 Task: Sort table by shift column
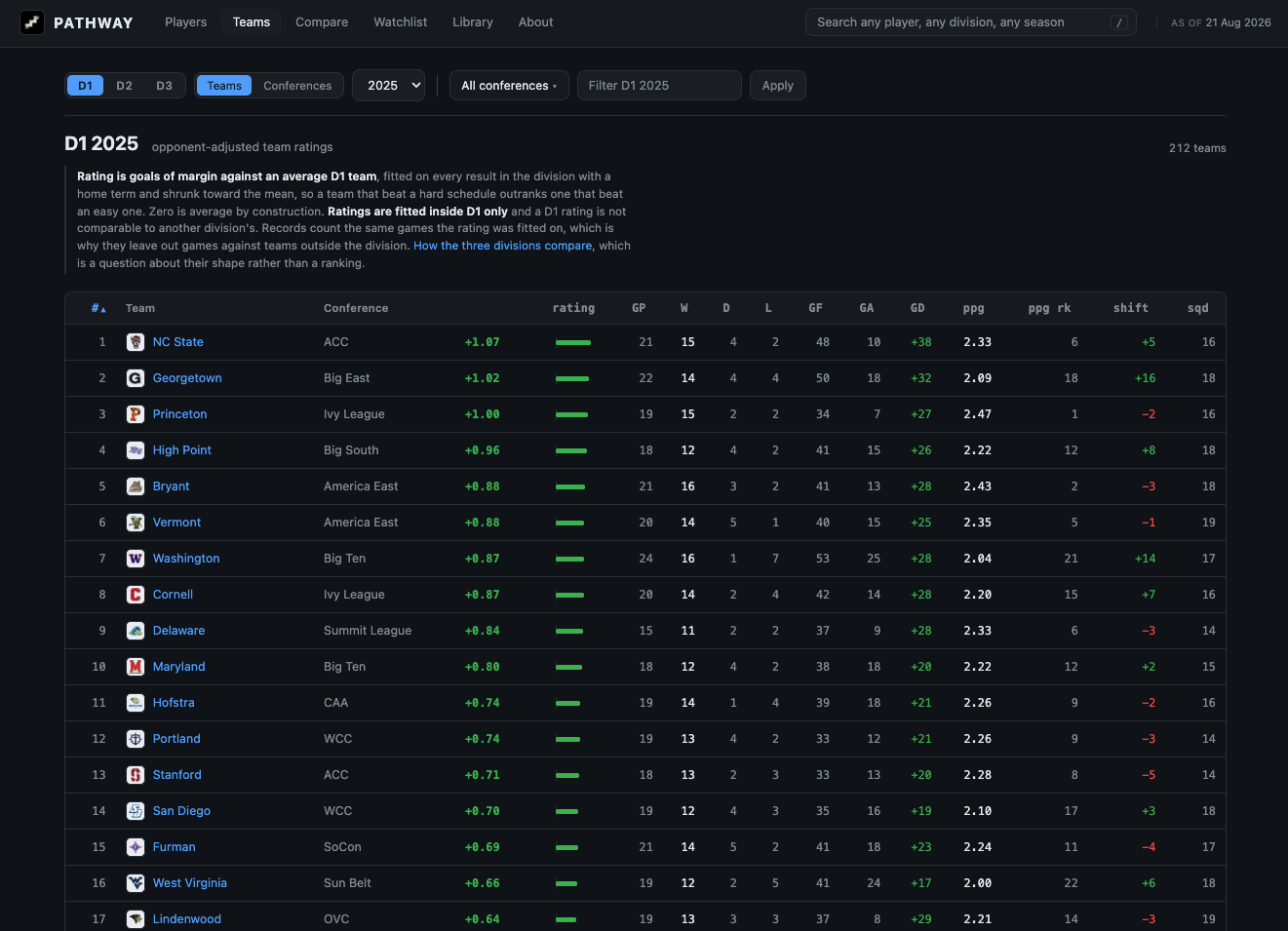pyautogui.click(x=1131, y=308)
